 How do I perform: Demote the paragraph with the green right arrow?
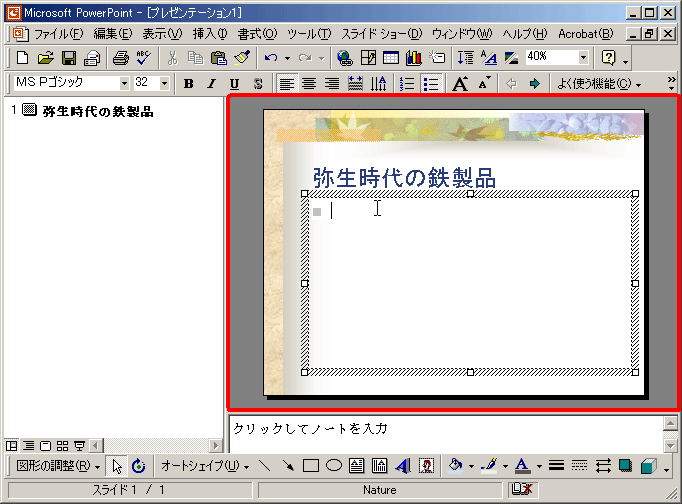535,83
